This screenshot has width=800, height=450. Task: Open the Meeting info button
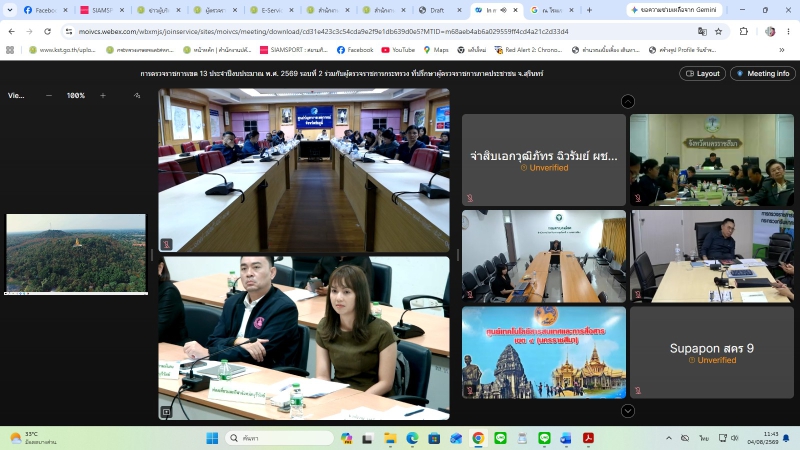pos(762,73)
